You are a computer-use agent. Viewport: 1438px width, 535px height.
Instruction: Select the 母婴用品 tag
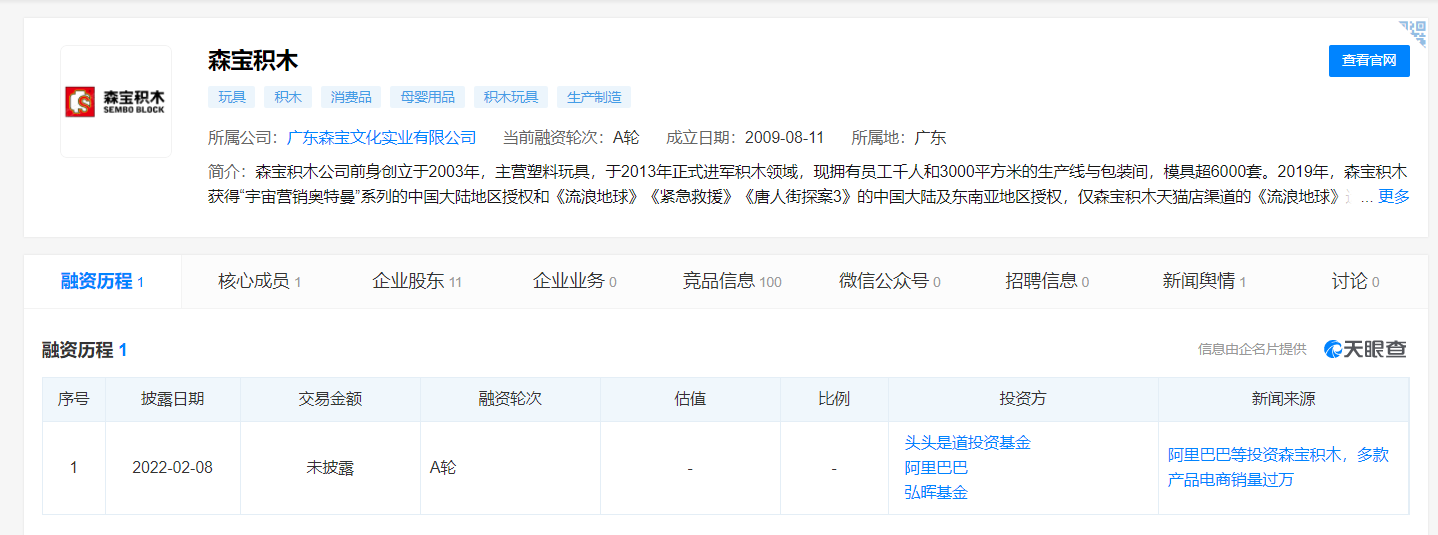point(428,97)
